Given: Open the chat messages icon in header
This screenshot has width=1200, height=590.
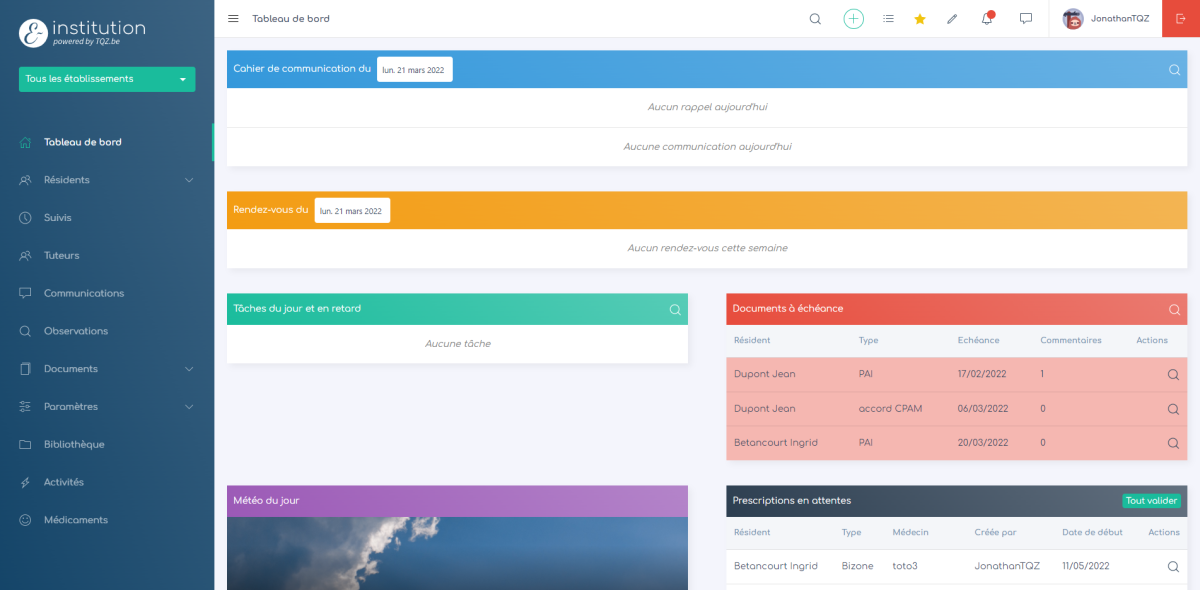Looking at the screenshot, I should click(x=1025, y=19).
